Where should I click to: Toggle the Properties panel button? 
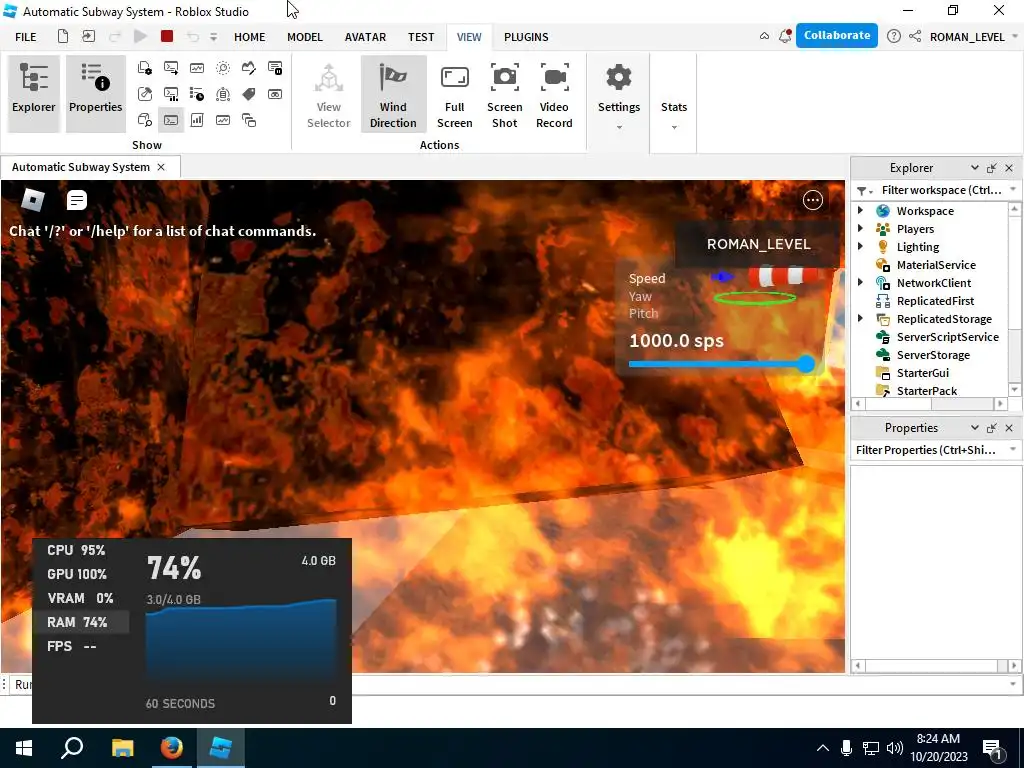pos(95,94)
